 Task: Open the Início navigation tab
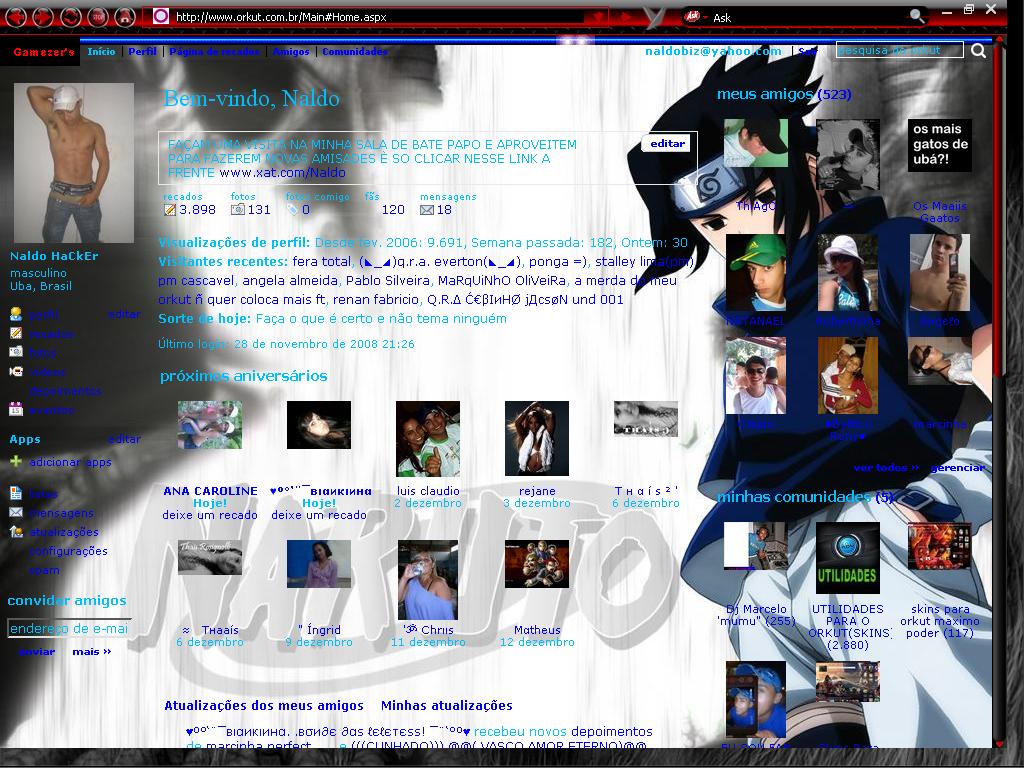click(101, 52)
